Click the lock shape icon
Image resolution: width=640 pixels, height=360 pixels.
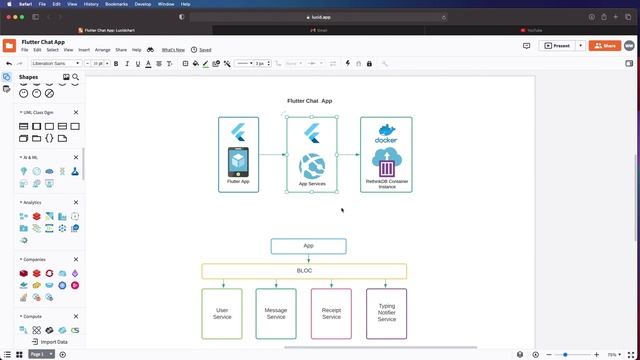tap(369, 64)
